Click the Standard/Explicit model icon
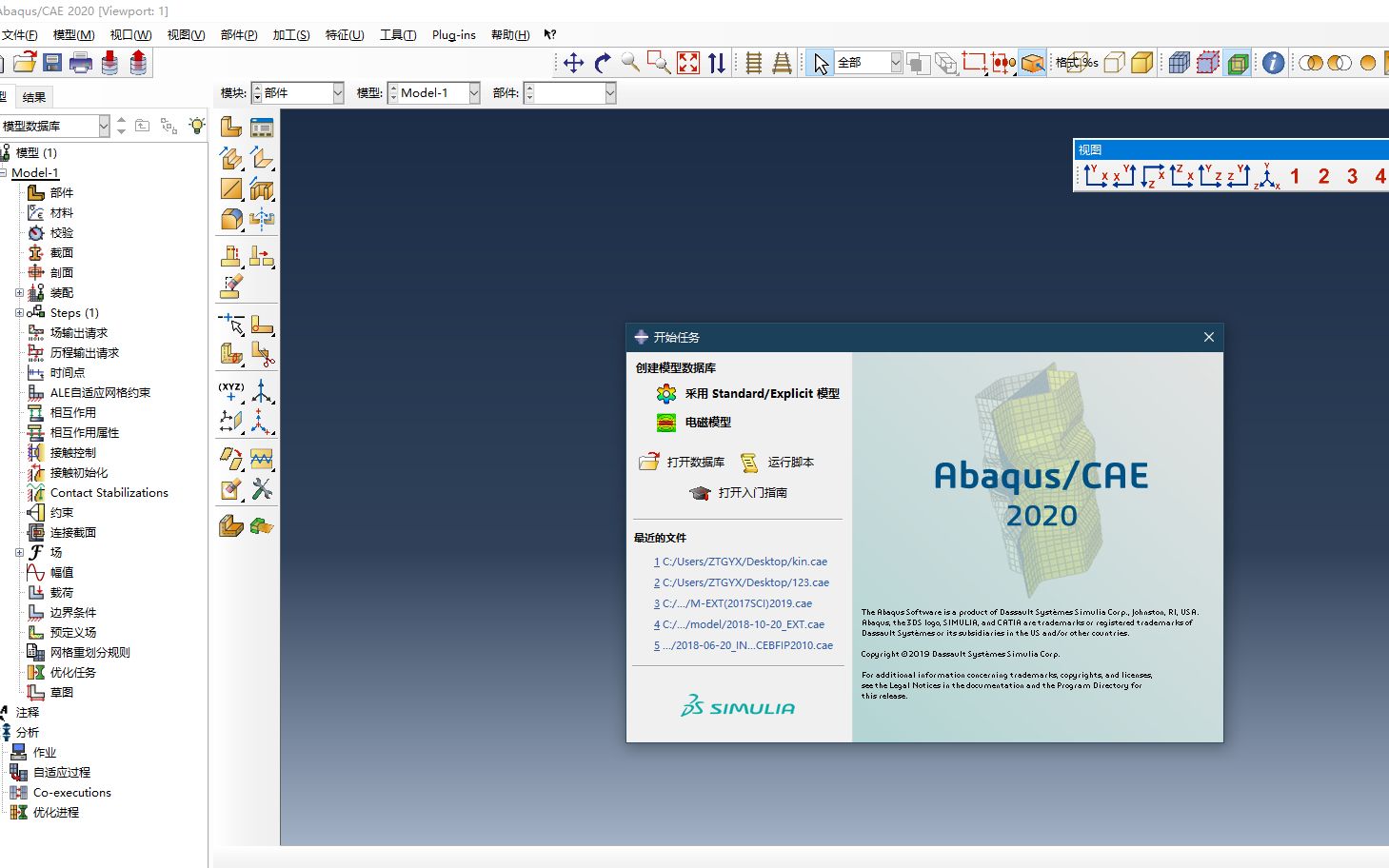 click(x=666, y=393)
